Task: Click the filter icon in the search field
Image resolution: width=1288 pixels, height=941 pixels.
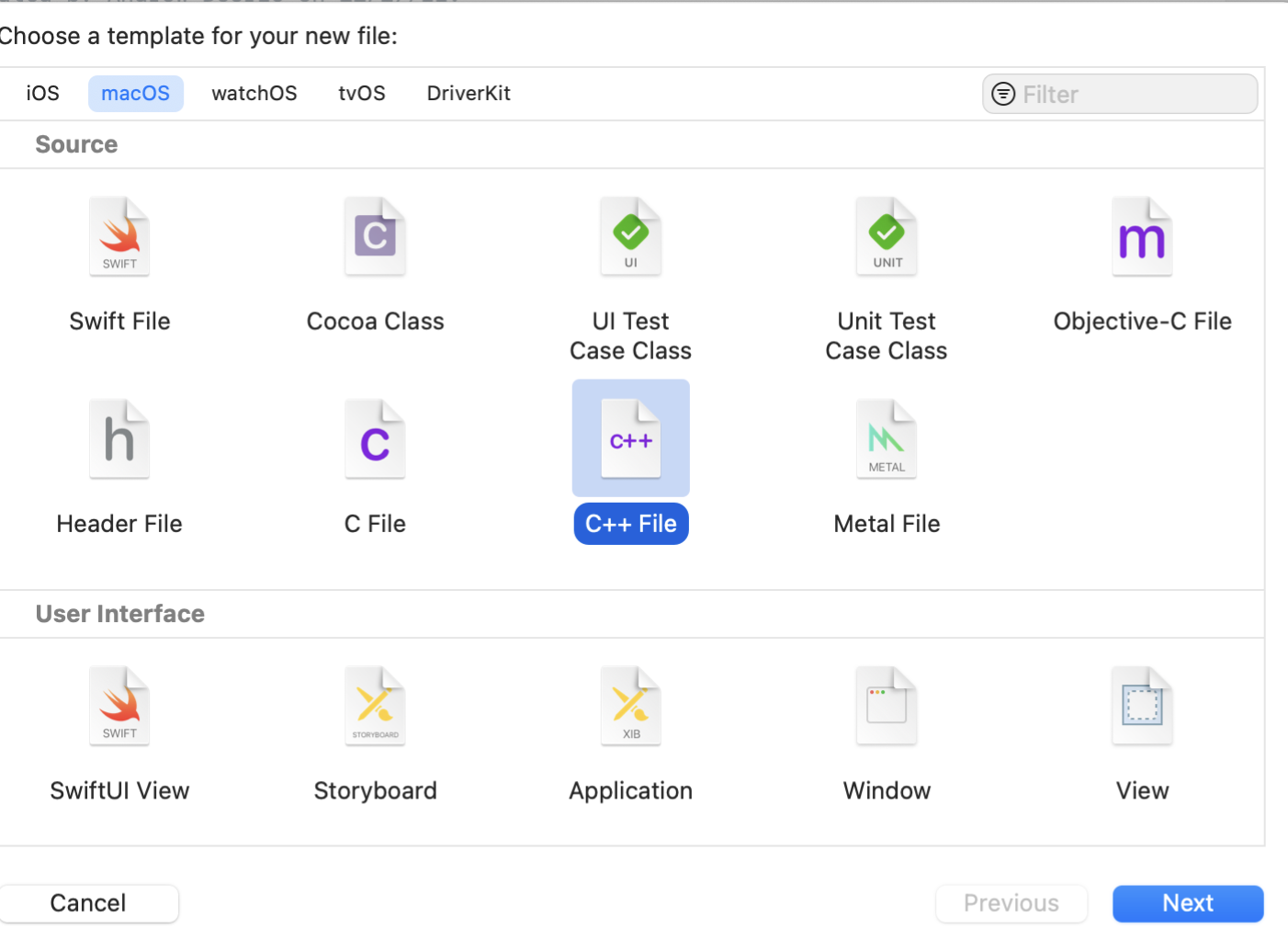Action: (1003, 94)
